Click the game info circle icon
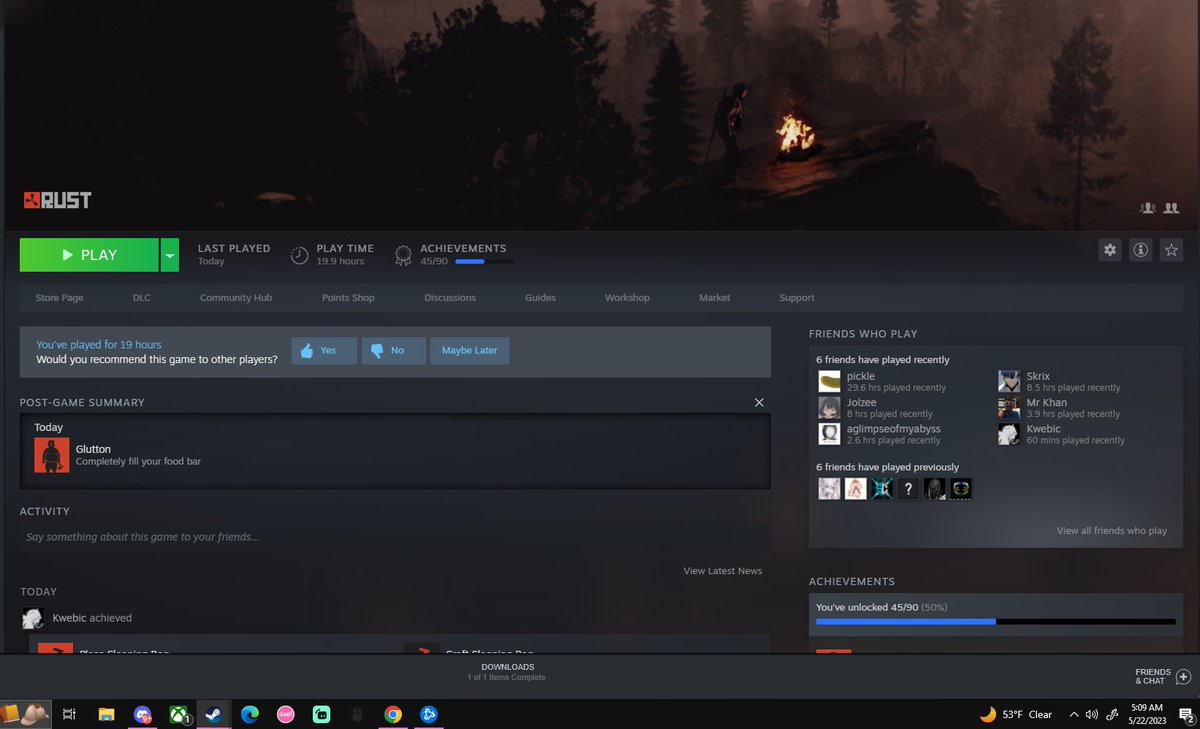 coord(1140,250)
